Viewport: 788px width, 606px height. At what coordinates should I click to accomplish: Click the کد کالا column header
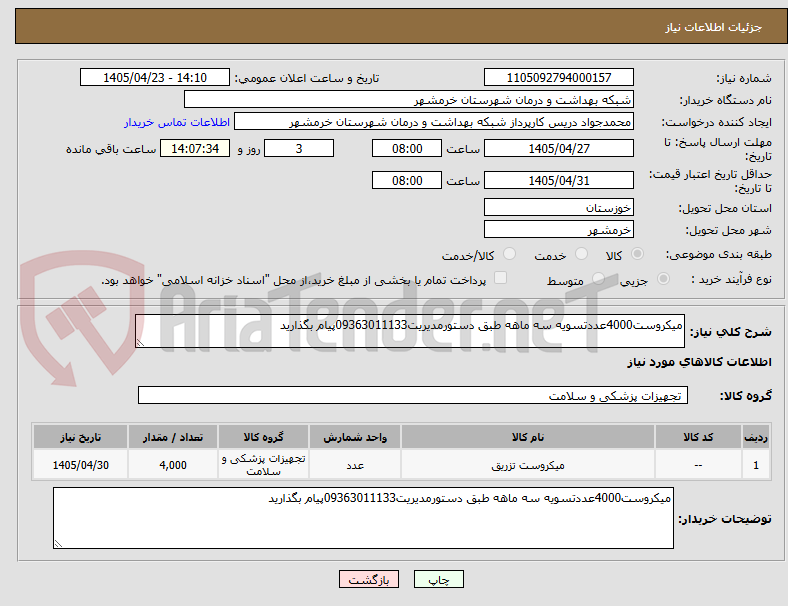point(698,437)
